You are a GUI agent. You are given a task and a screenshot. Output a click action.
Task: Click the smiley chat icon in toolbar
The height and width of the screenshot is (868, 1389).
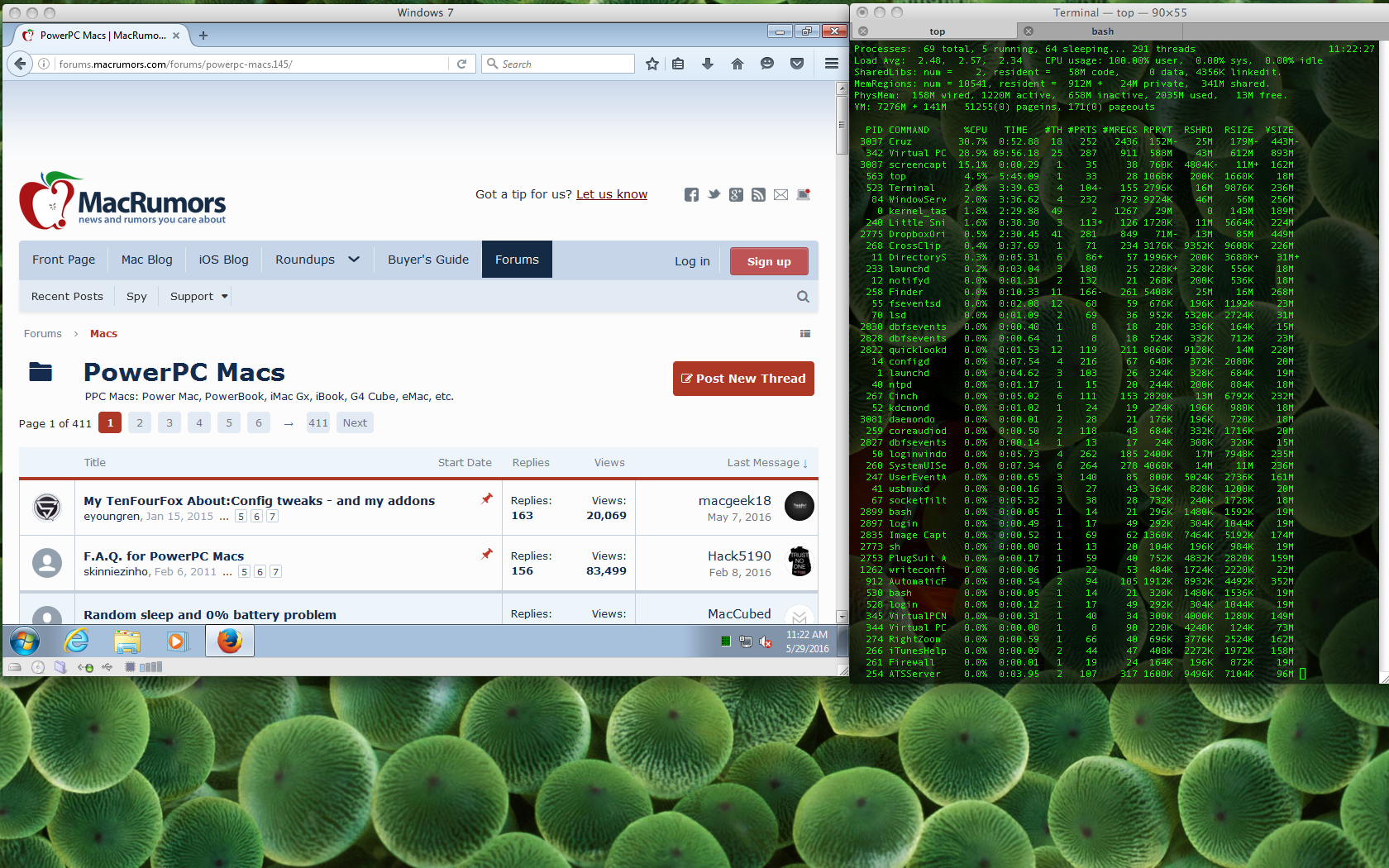pos(767,64)
